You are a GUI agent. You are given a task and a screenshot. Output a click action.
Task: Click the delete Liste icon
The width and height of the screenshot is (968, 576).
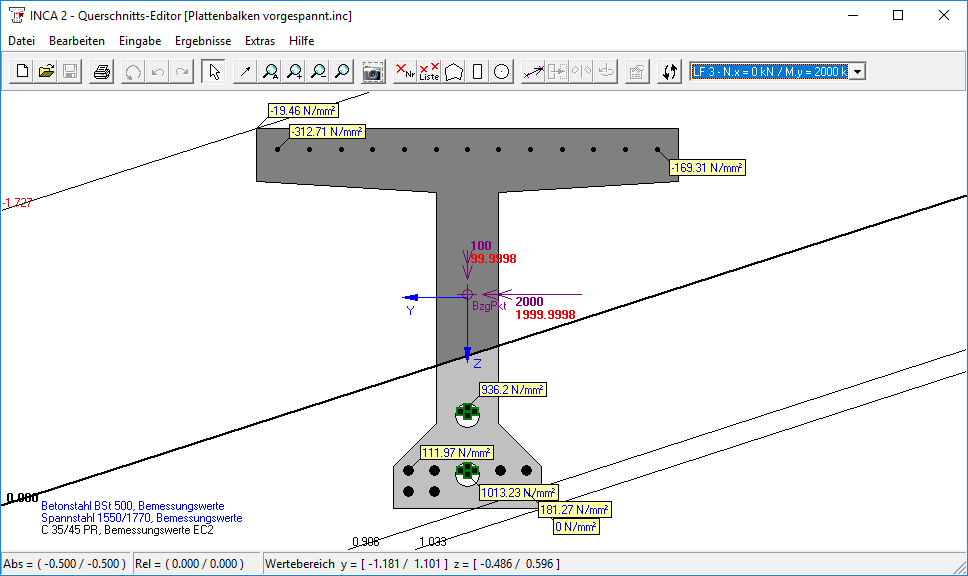(x=429, y=71)
